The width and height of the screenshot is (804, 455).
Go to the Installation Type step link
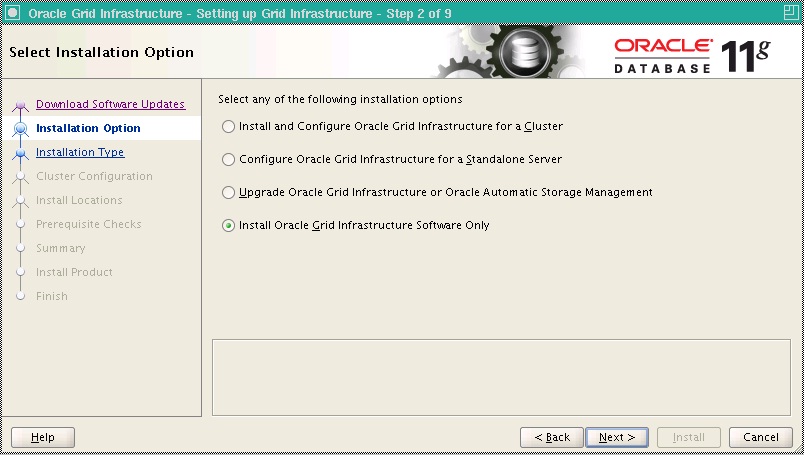coord(80,152)
